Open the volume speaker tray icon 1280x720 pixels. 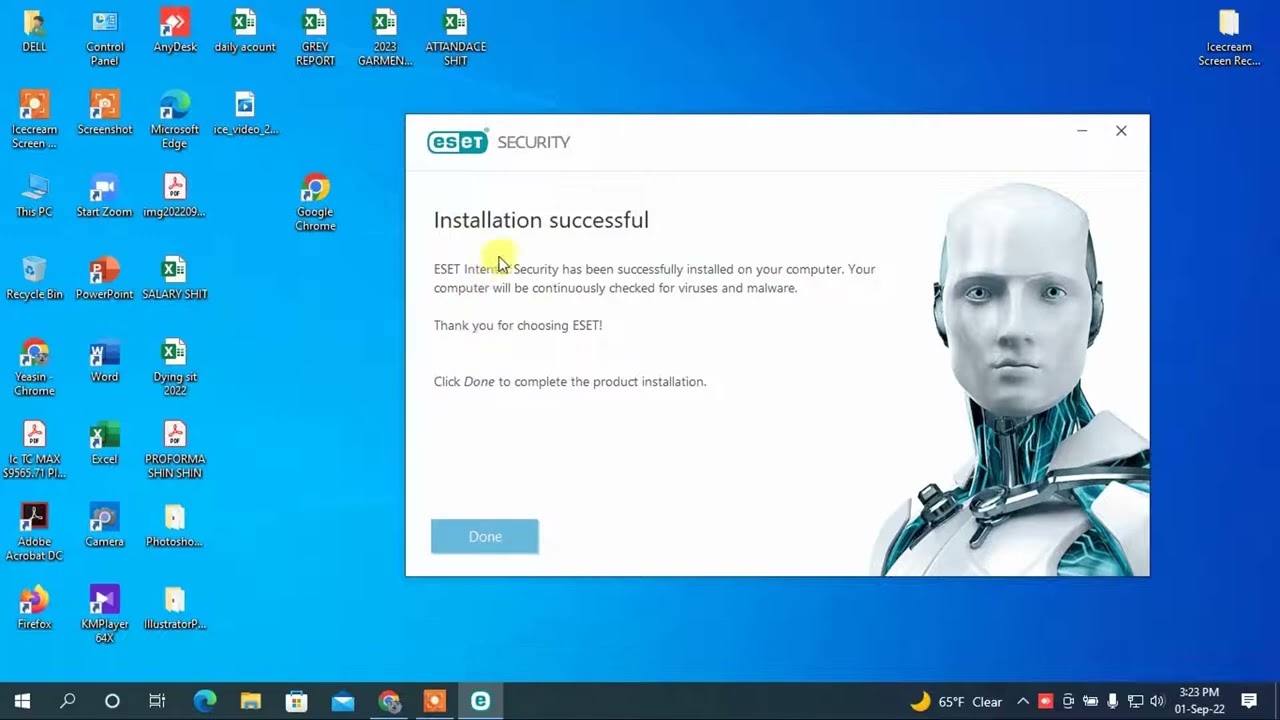point(1158,701)
